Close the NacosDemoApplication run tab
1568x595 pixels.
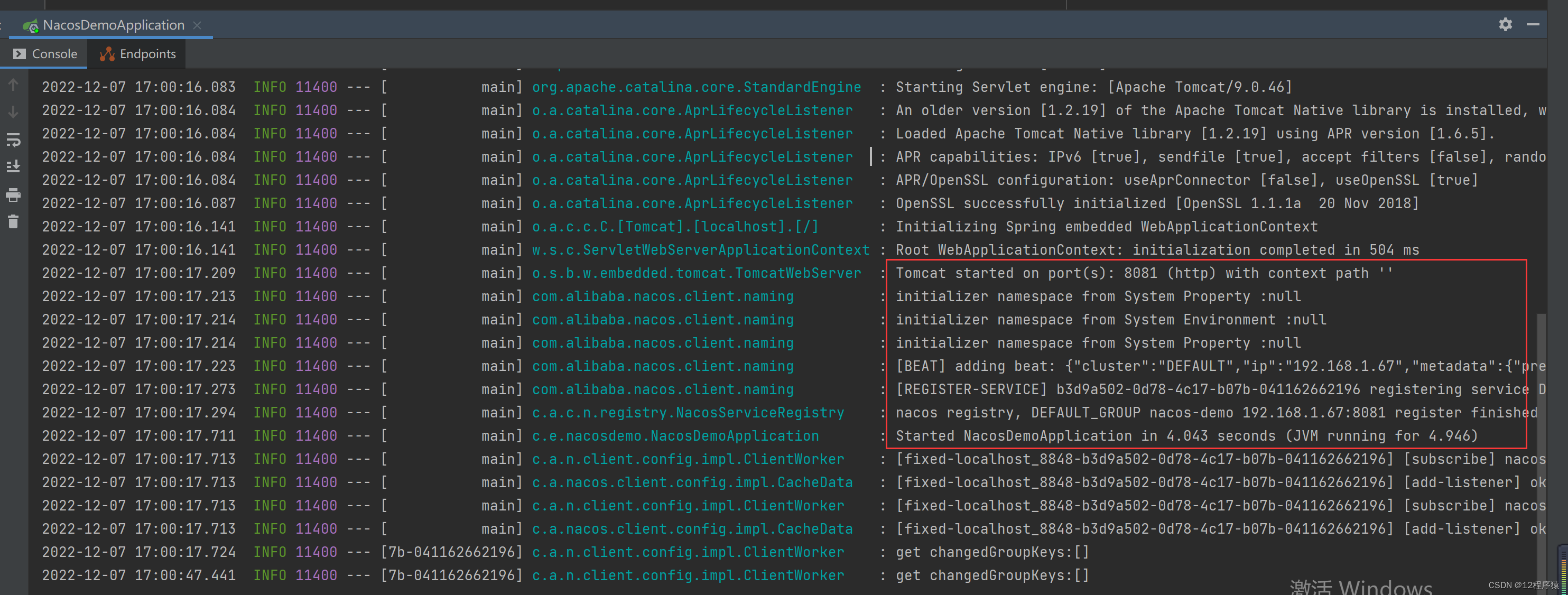197,25
